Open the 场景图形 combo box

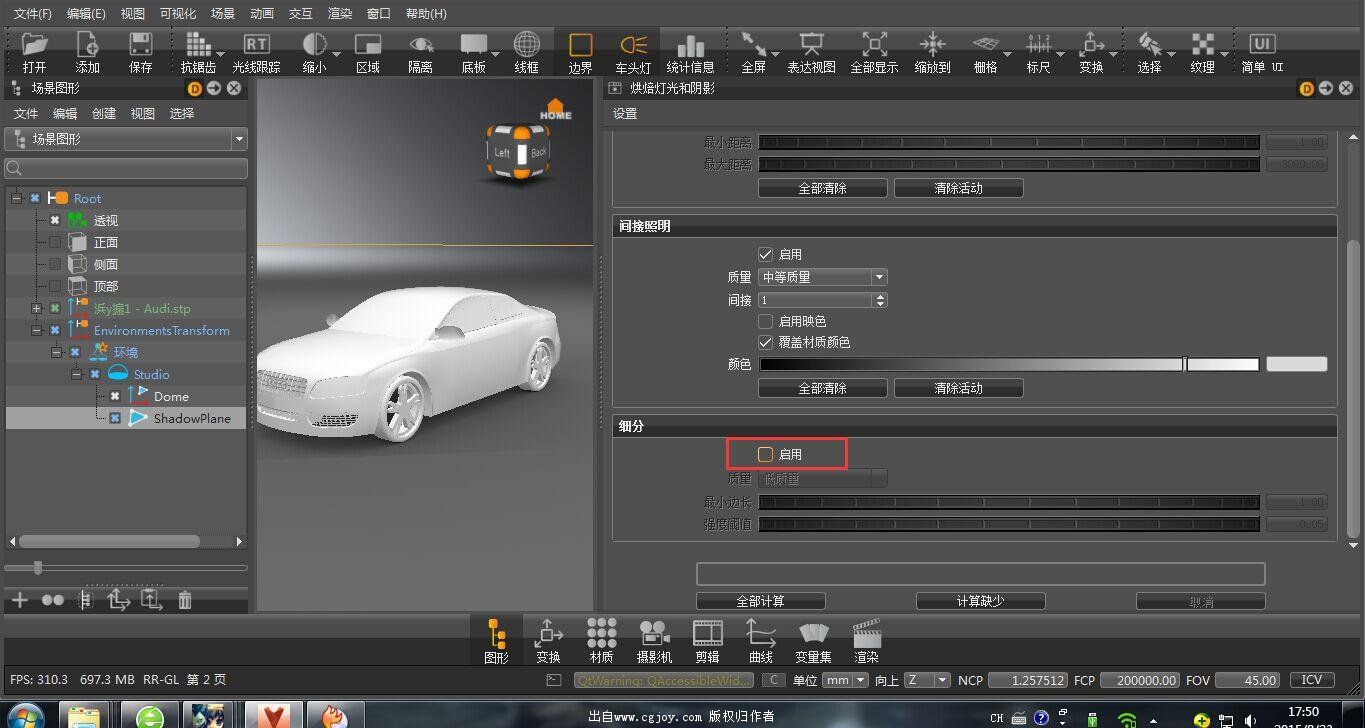coord(126,139)
